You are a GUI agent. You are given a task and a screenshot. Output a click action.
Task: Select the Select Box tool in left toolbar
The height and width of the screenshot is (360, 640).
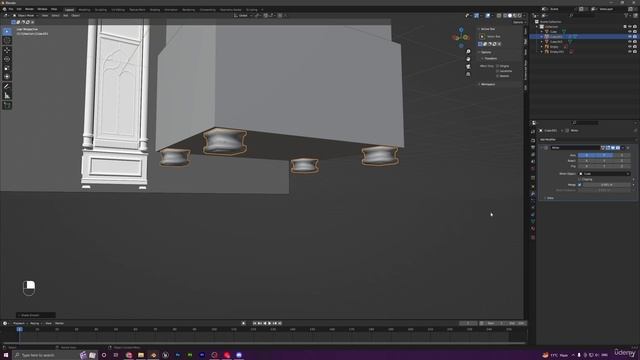(7, 31)
